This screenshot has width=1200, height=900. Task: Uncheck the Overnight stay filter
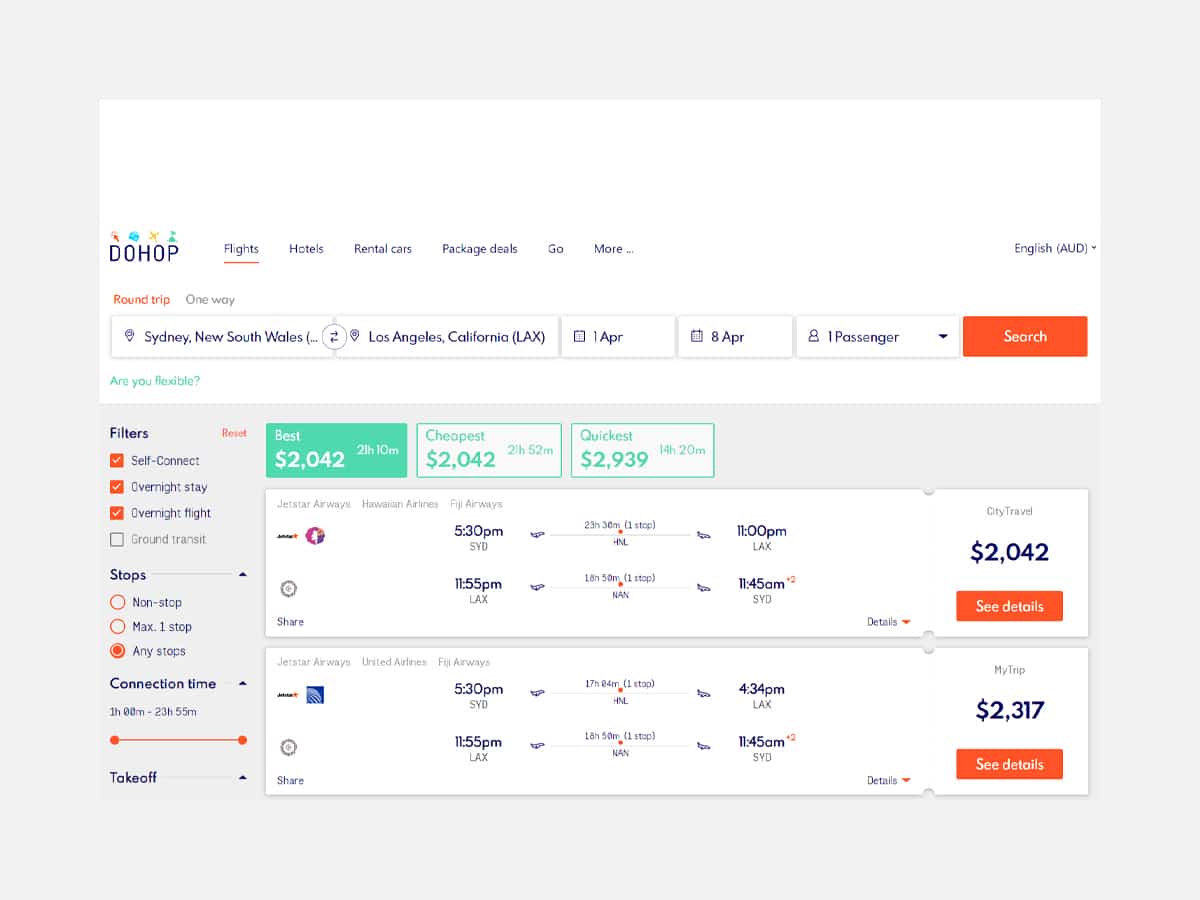coord(117,486)
